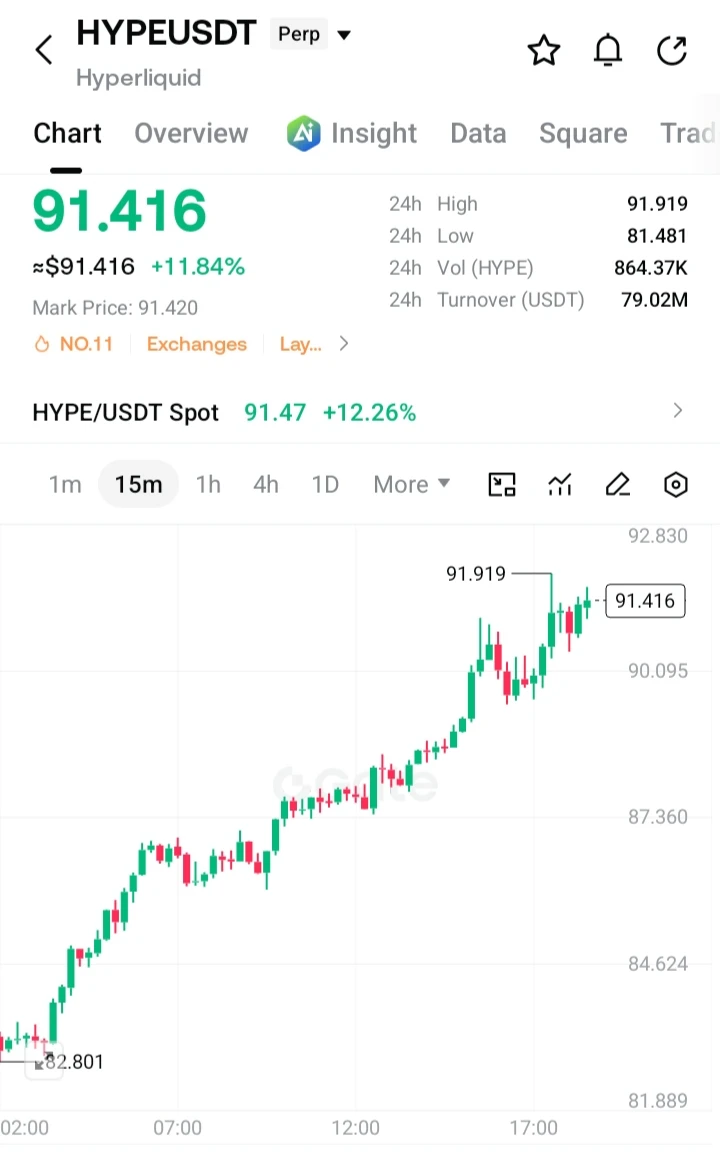720x1152 pixels.
Task: Open chart settings hexagon icon
Action: [x=675, y=484]
